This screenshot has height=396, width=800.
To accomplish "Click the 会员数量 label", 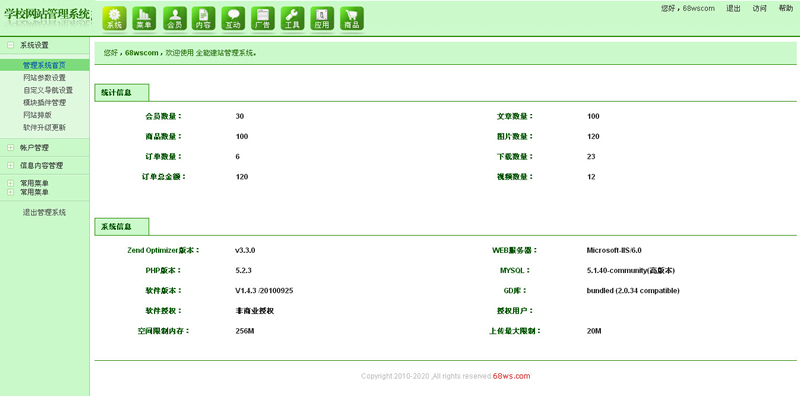I will [163, 116].
